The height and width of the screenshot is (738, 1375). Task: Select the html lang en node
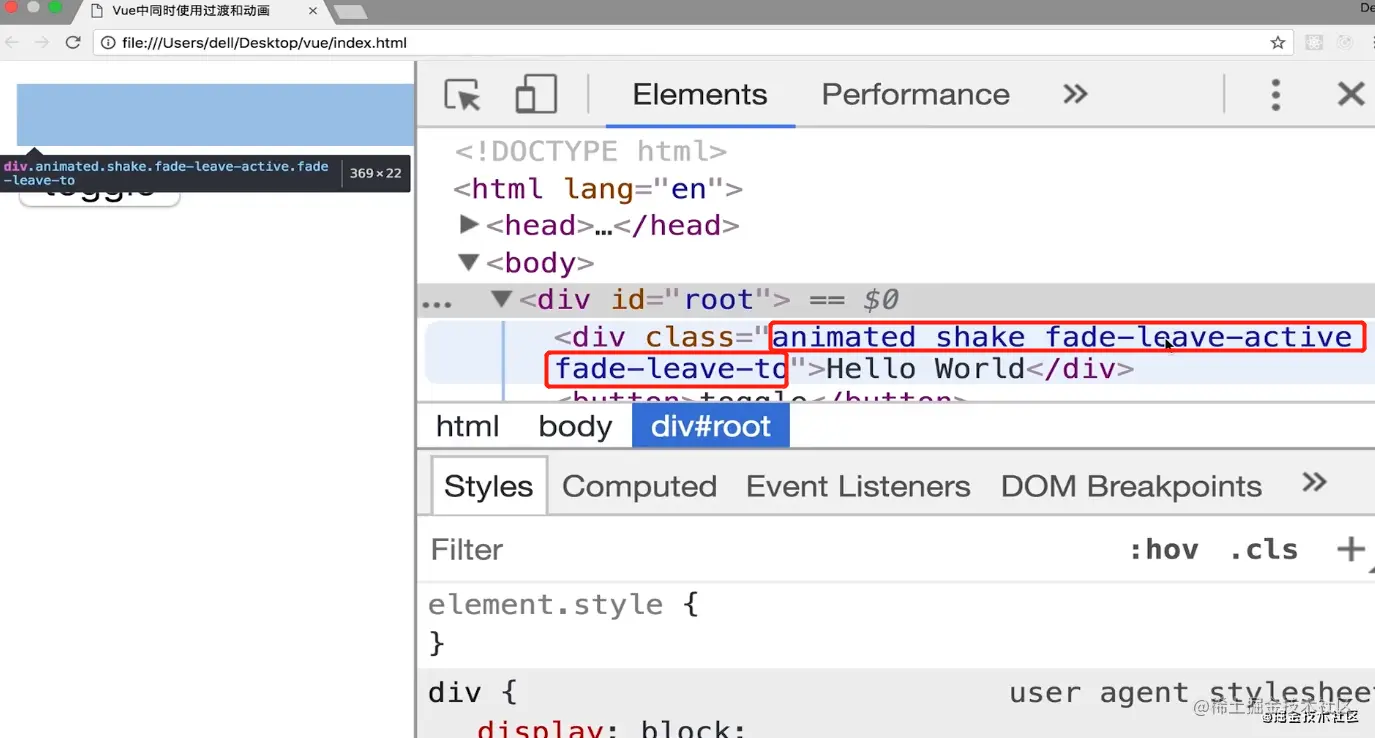(598, 188)
